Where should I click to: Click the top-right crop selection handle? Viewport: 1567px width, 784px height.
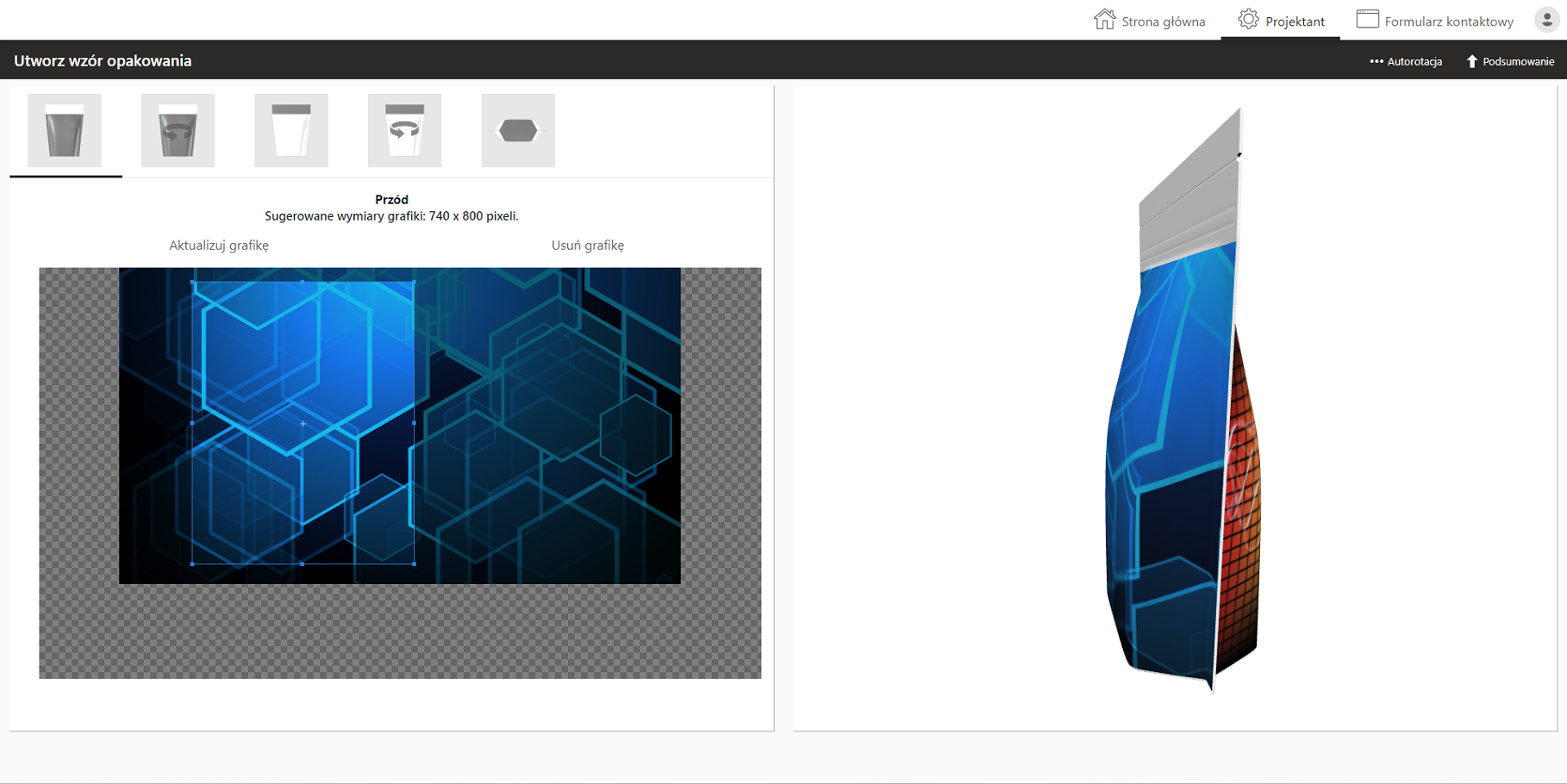tap(415, 282)
